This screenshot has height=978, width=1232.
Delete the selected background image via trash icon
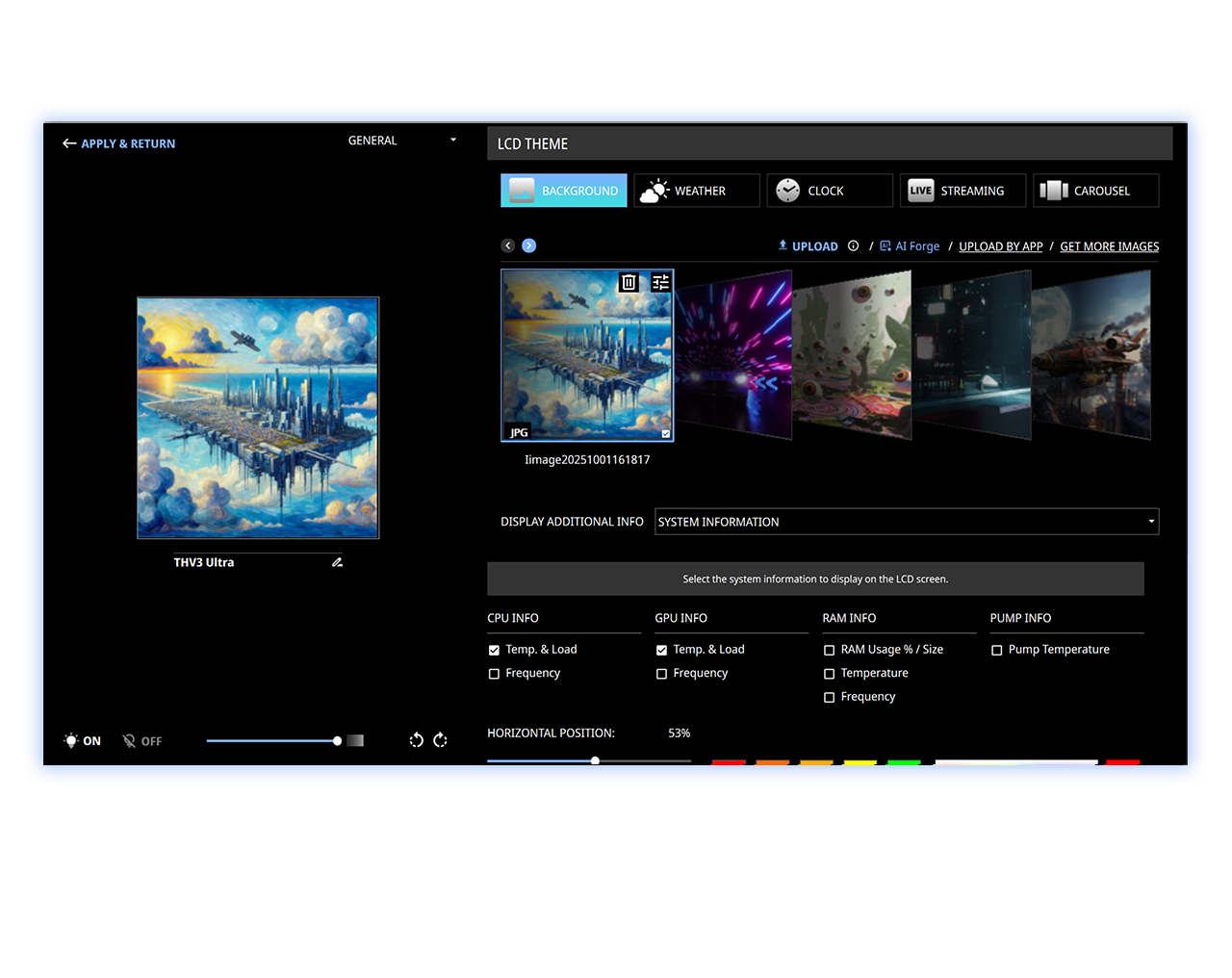click(x=629, y=282)
